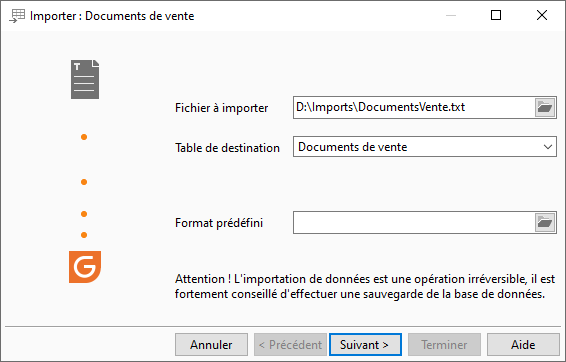Expand the Table de destination dropdown arrow
Image resolution: width=566 pixels, height=362 pixels.
coord(548,147)
